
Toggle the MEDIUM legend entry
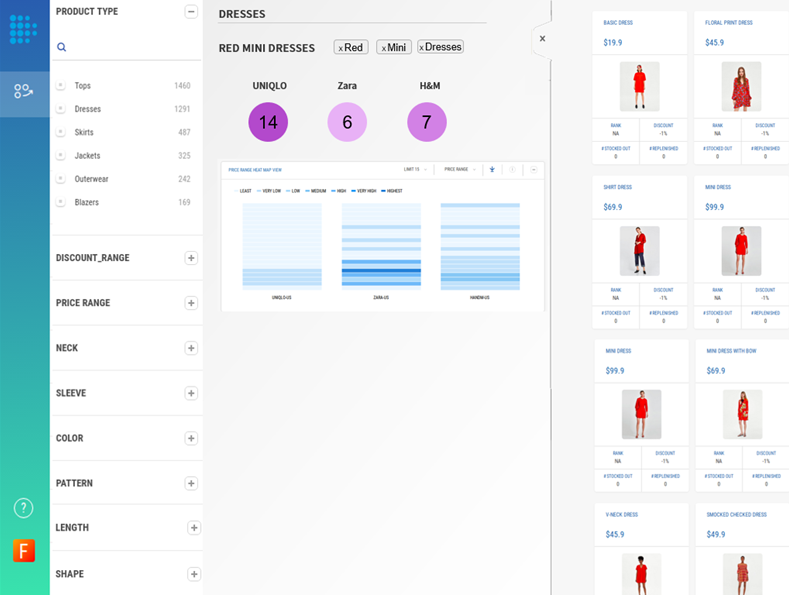coord(315,191)
